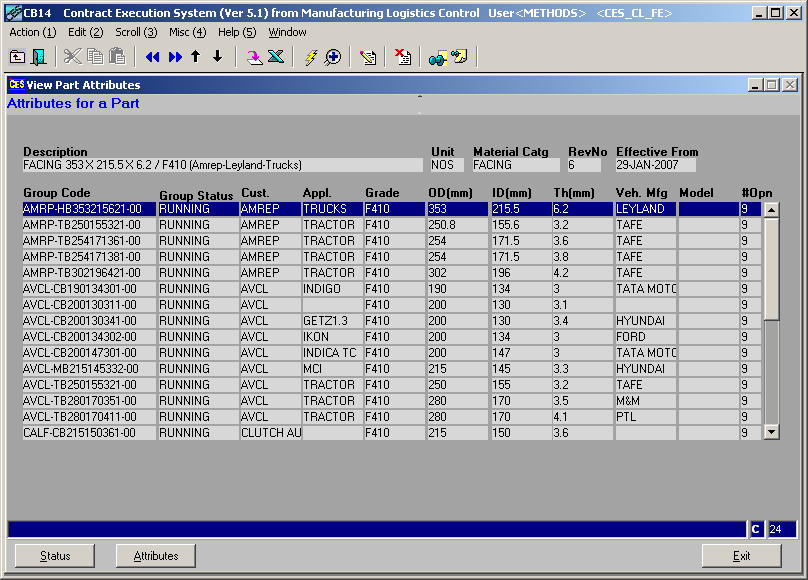The image size is (808, 580).
Task: Open the Action menu
Action: 32,32
